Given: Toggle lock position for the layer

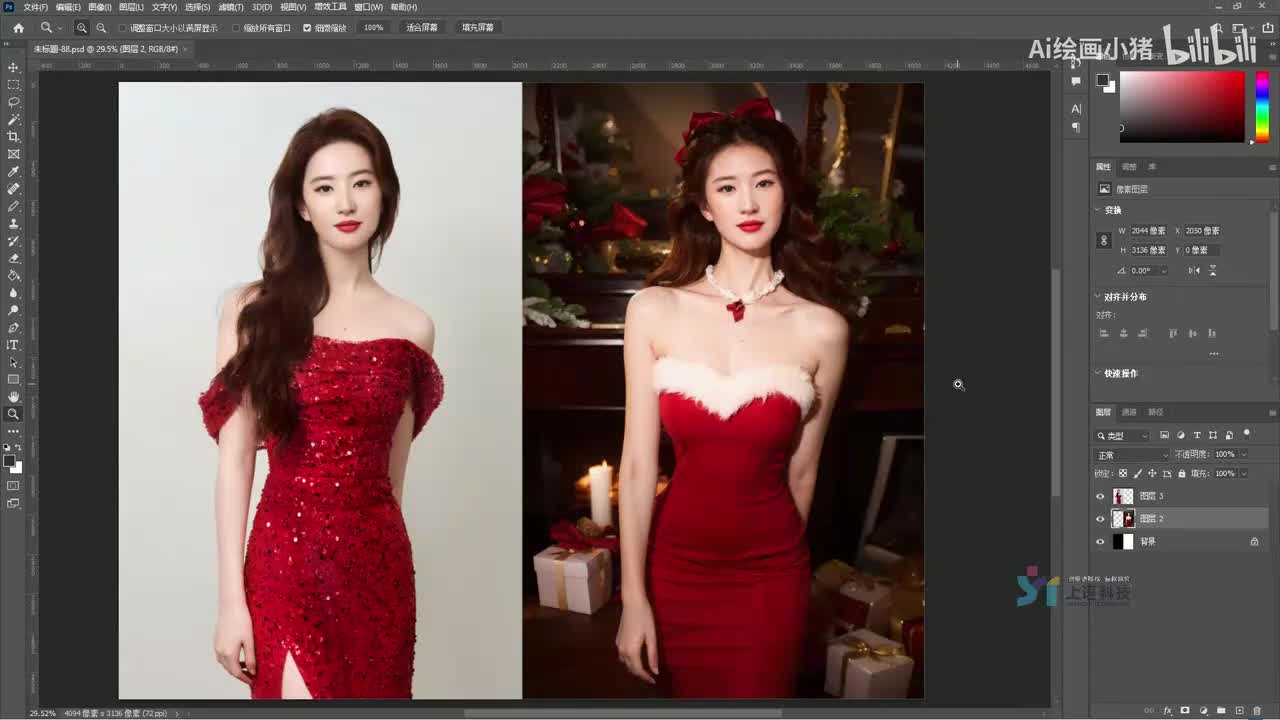Looking at the screenshot, I should click(x=1152, y=473).
